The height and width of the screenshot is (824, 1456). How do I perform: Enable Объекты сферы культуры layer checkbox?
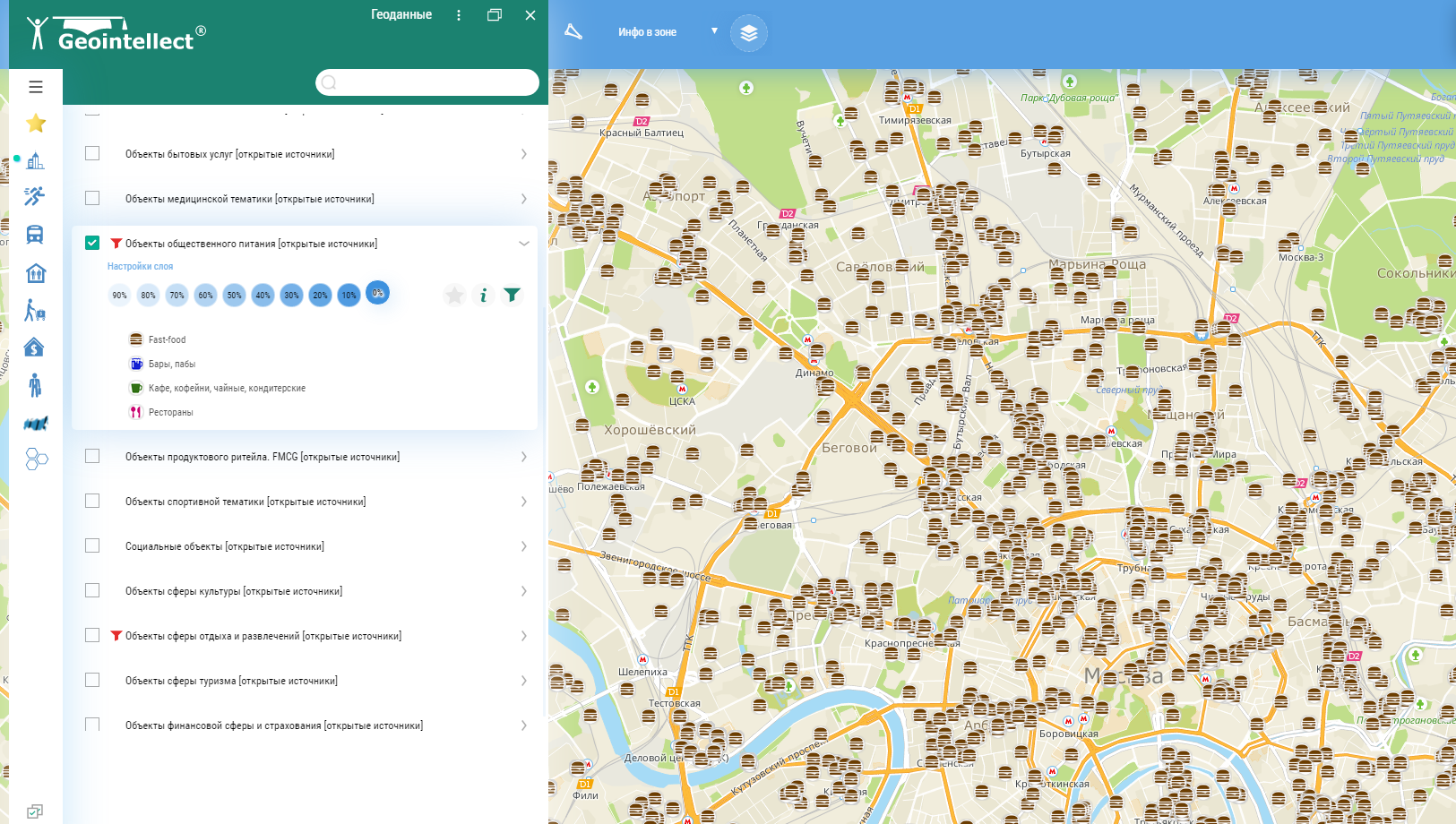pyautogui.click(x=92, y=590)
